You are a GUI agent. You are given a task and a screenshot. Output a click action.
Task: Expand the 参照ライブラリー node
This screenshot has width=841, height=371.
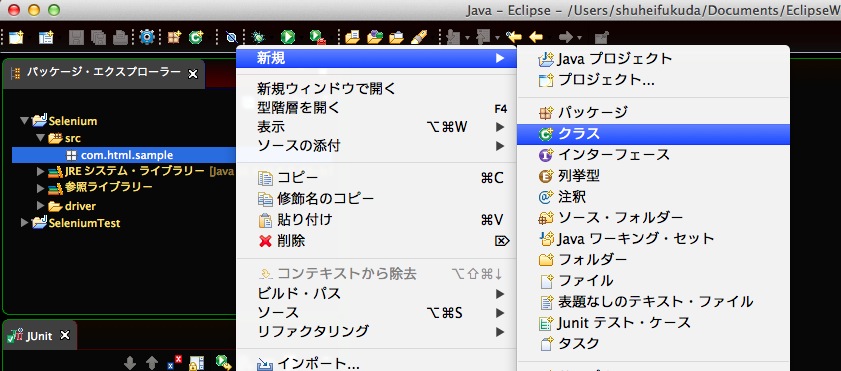point(41,188)
